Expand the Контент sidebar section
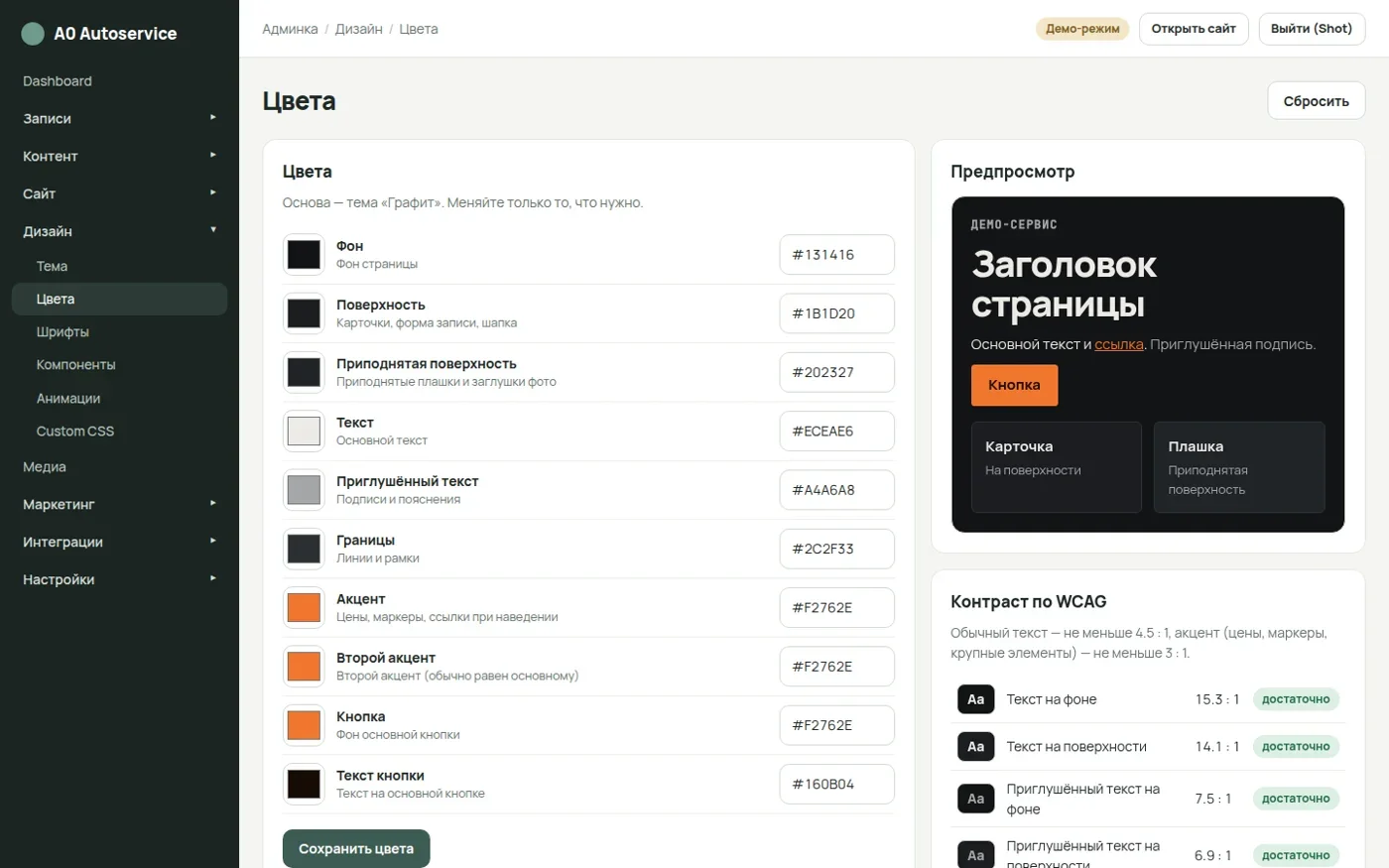Screen dimensions: 1389x868 pos(119,156)
